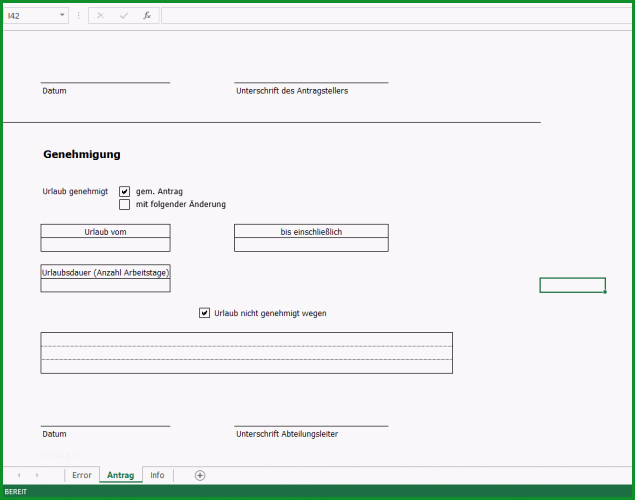Click 'Urlaub genehmigt' label
The height and width of the screenshot is (500, 635).
pos(75,191)
